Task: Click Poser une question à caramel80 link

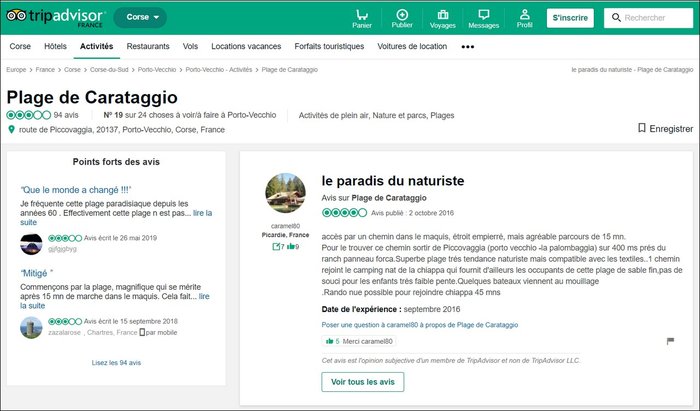Action: click(420, 325)
